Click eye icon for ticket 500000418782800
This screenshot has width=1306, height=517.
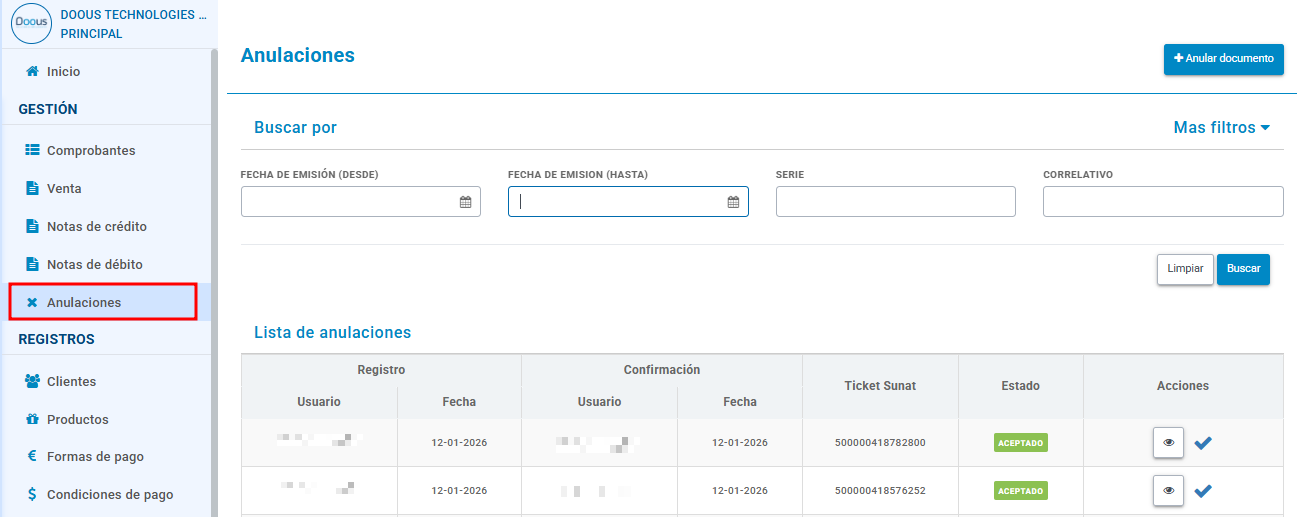tap(1168, 443)
